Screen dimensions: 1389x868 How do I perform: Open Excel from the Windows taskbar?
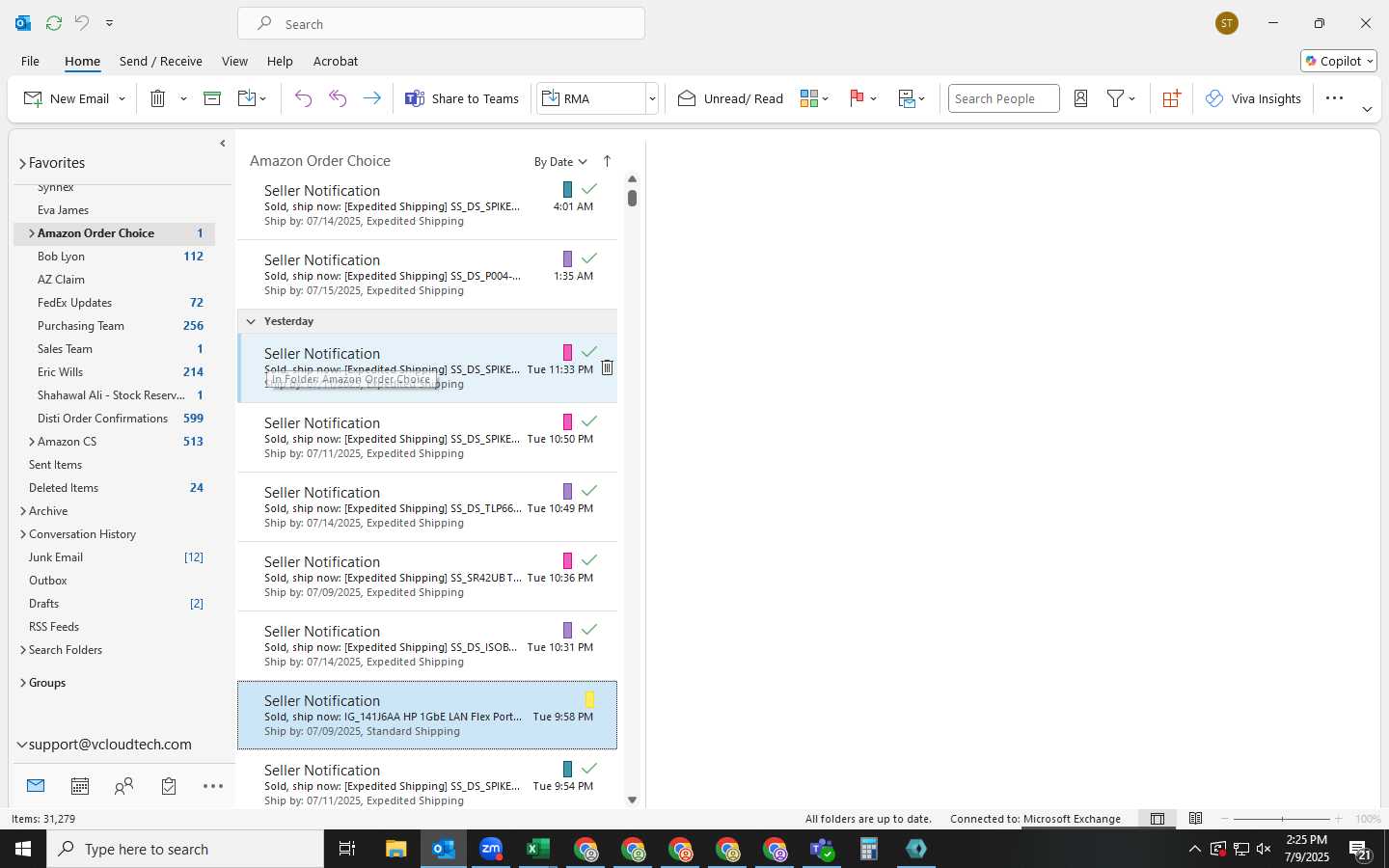click(537, 849)
